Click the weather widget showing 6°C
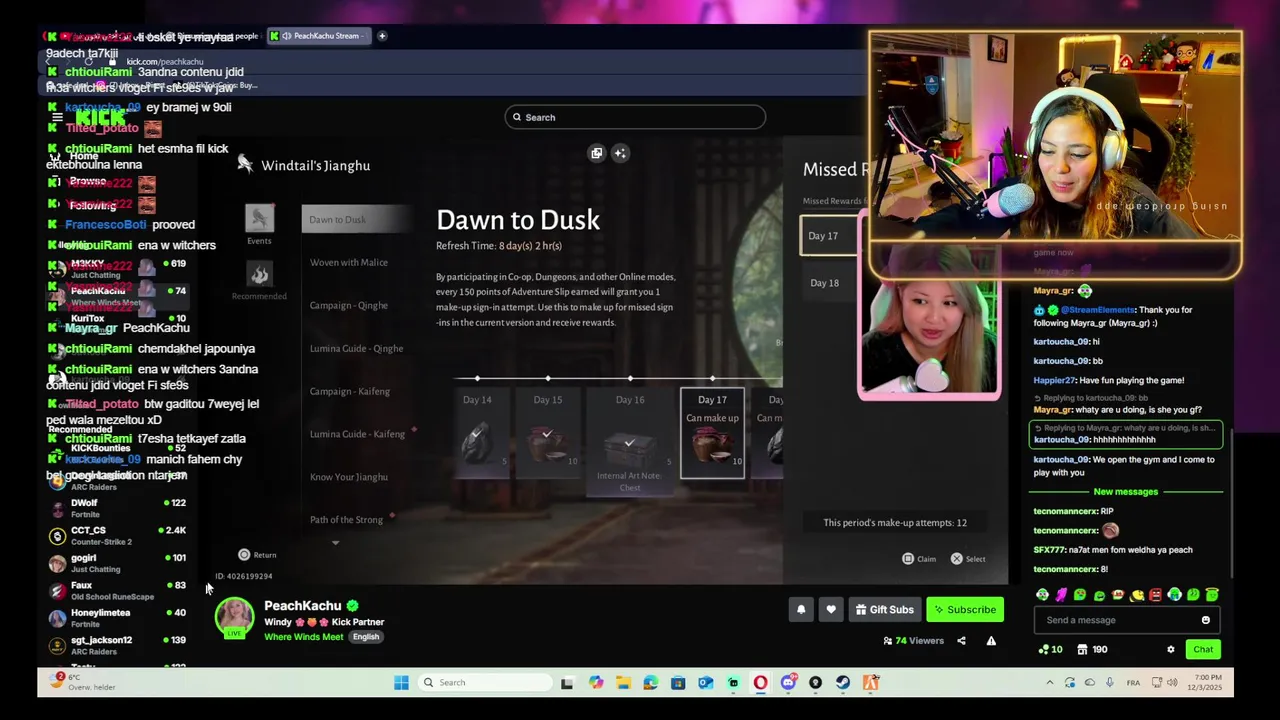Image resolution: width=1280 pixels, height=720 pixels. point(84,682)
